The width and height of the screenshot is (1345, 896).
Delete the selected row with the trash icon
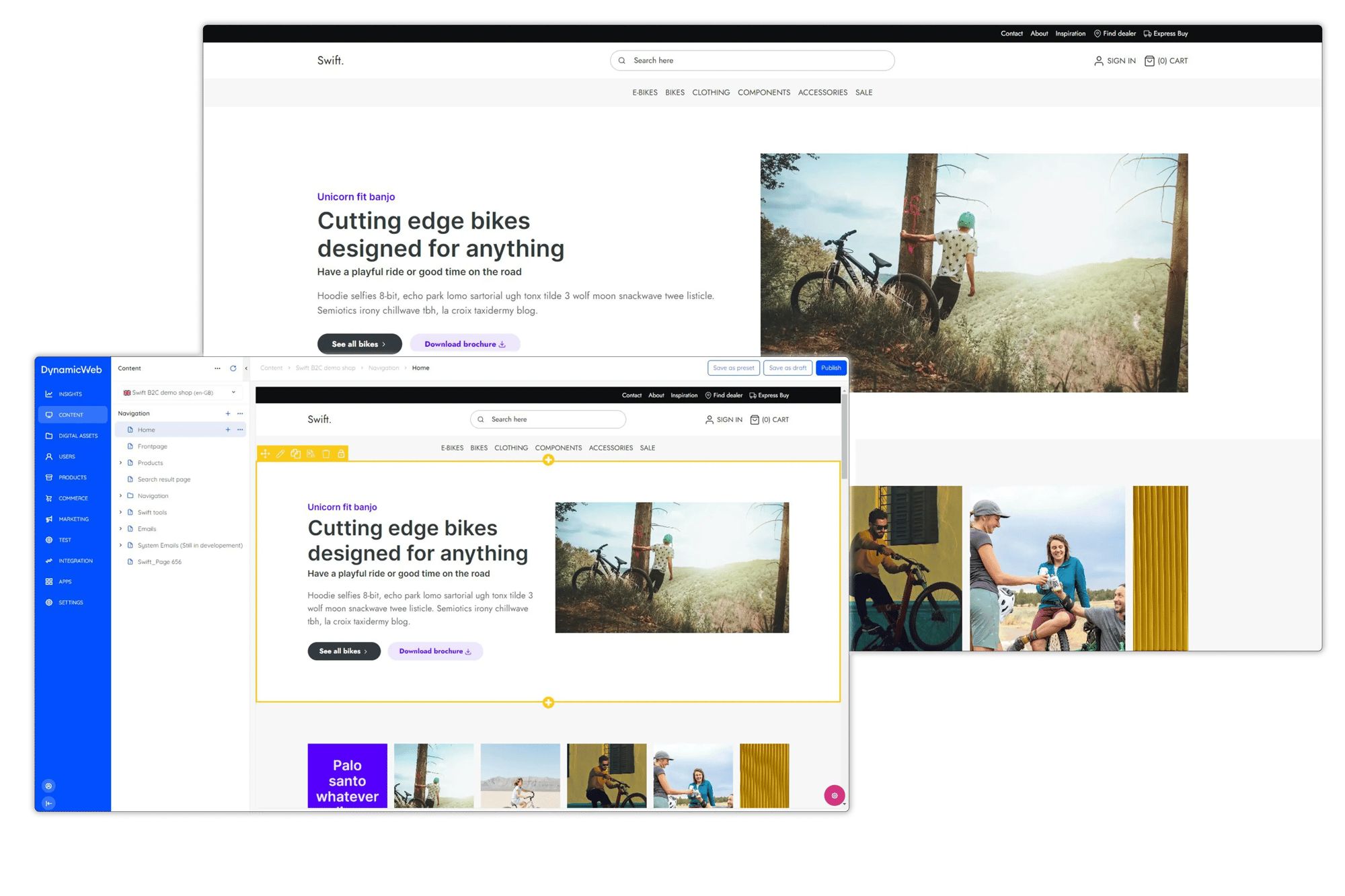[x=326, y=454]
